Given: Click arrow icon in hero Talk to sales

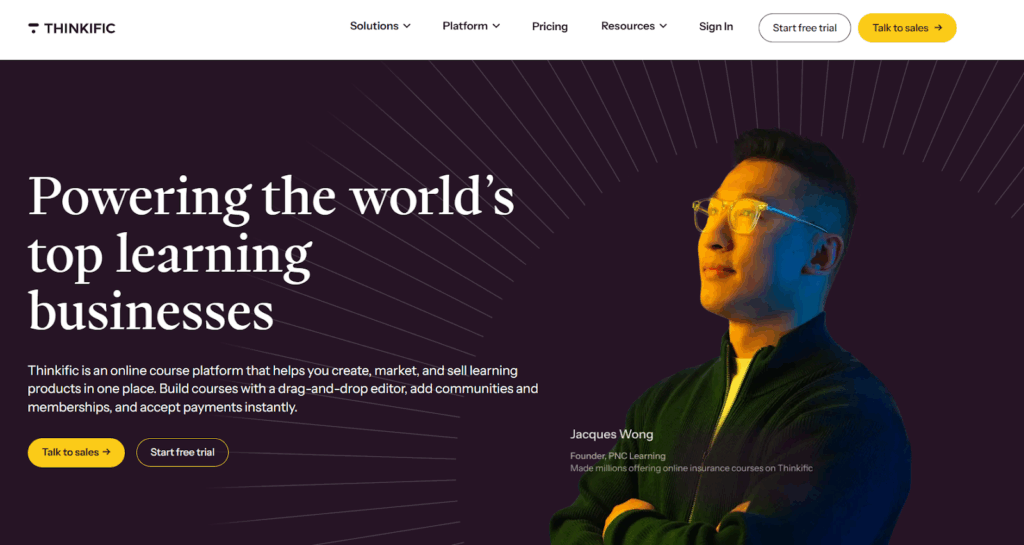Looking at the screenshot, I should tap(106, 452).
